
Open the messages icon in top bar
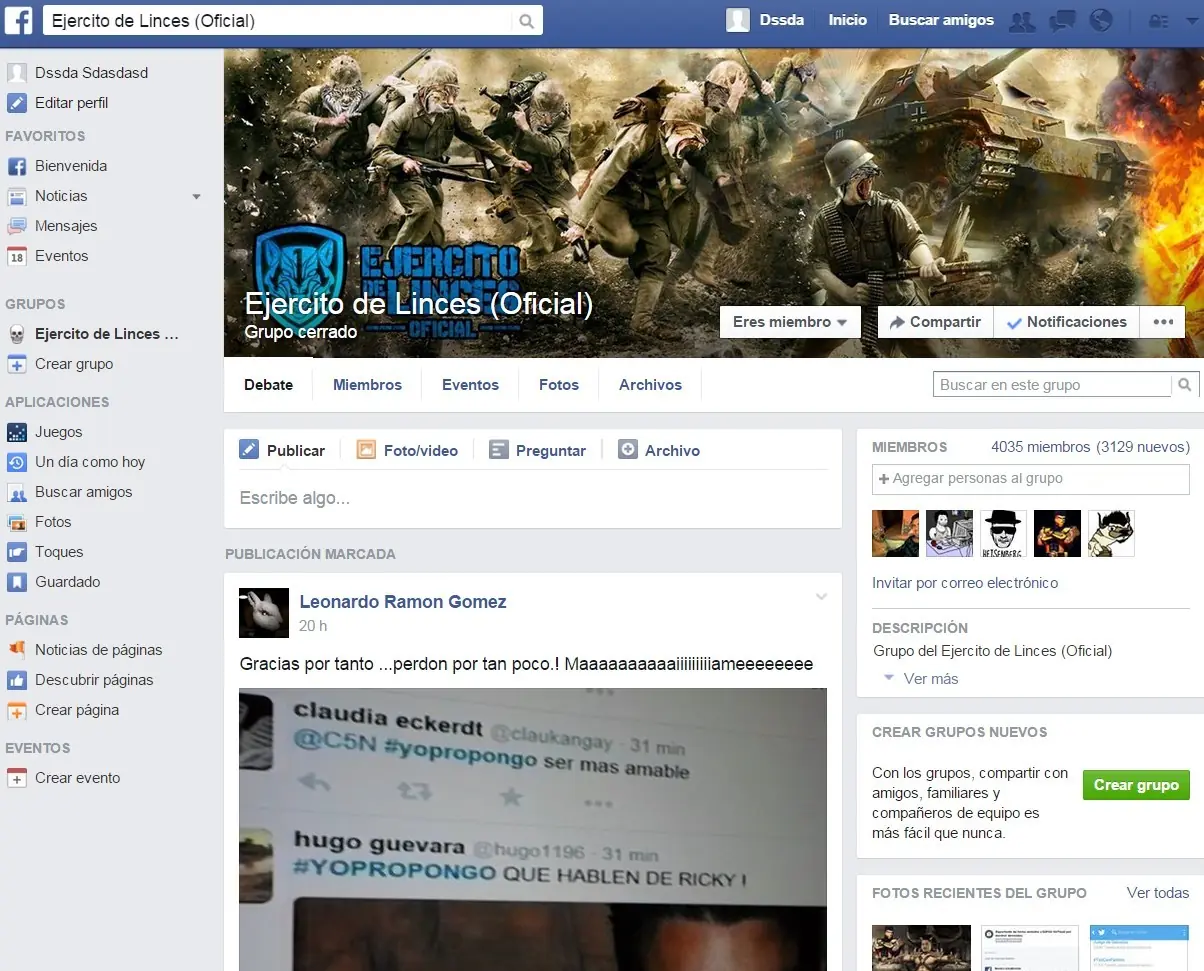point(1062,21)
